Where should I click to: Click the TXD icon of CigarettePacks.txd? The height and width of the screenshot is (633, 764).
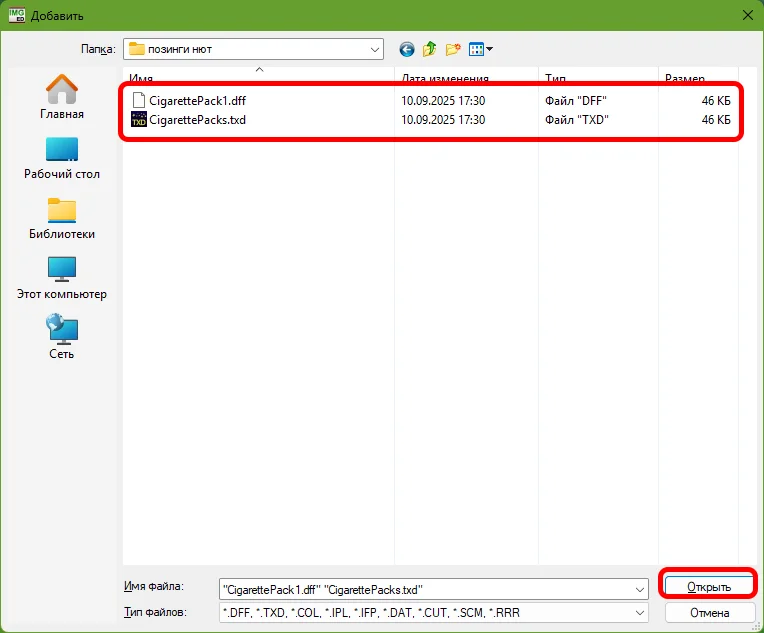click(139, 119)
